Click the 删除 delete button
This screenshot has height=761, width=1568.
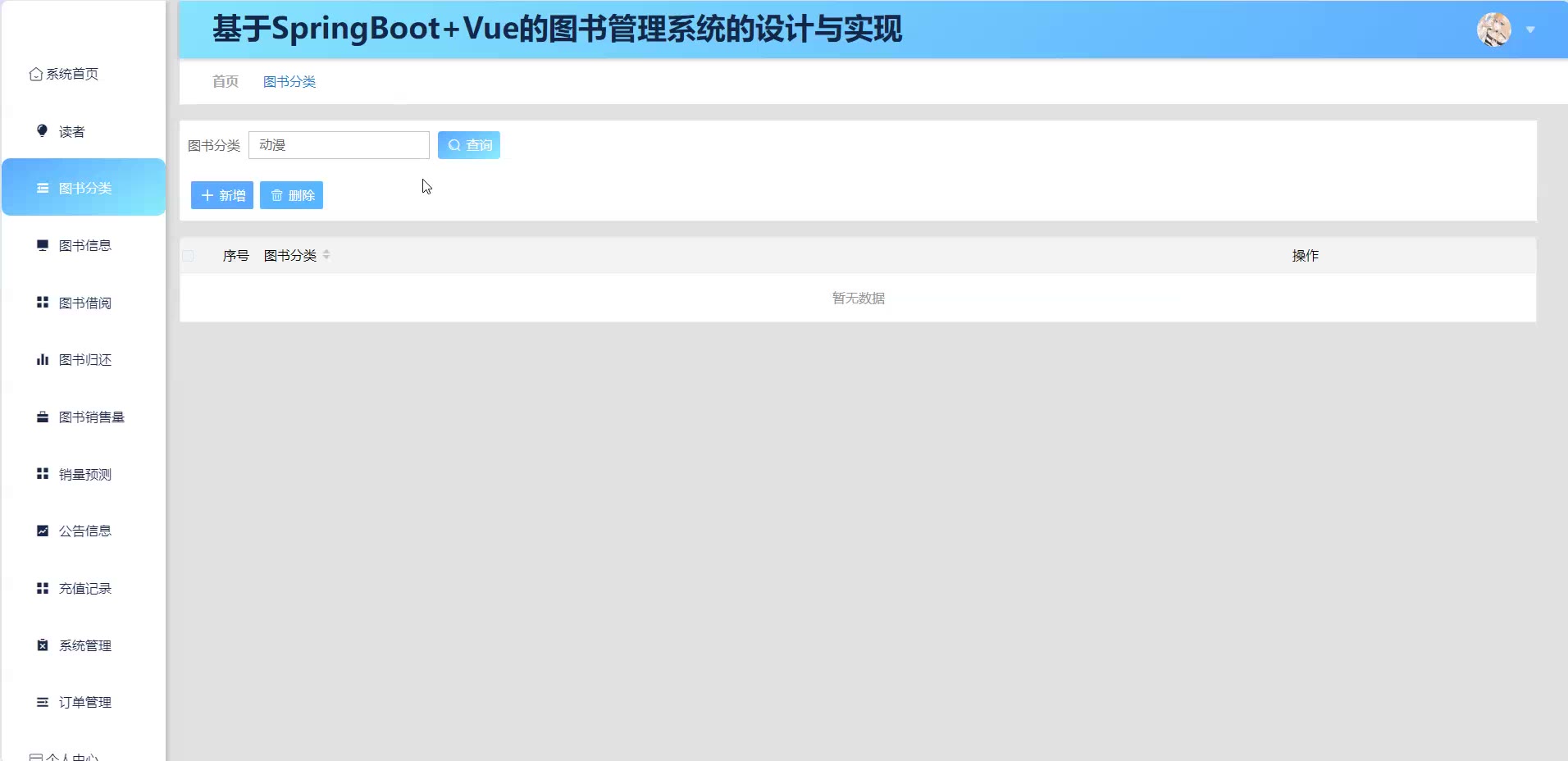click(291, 195)
